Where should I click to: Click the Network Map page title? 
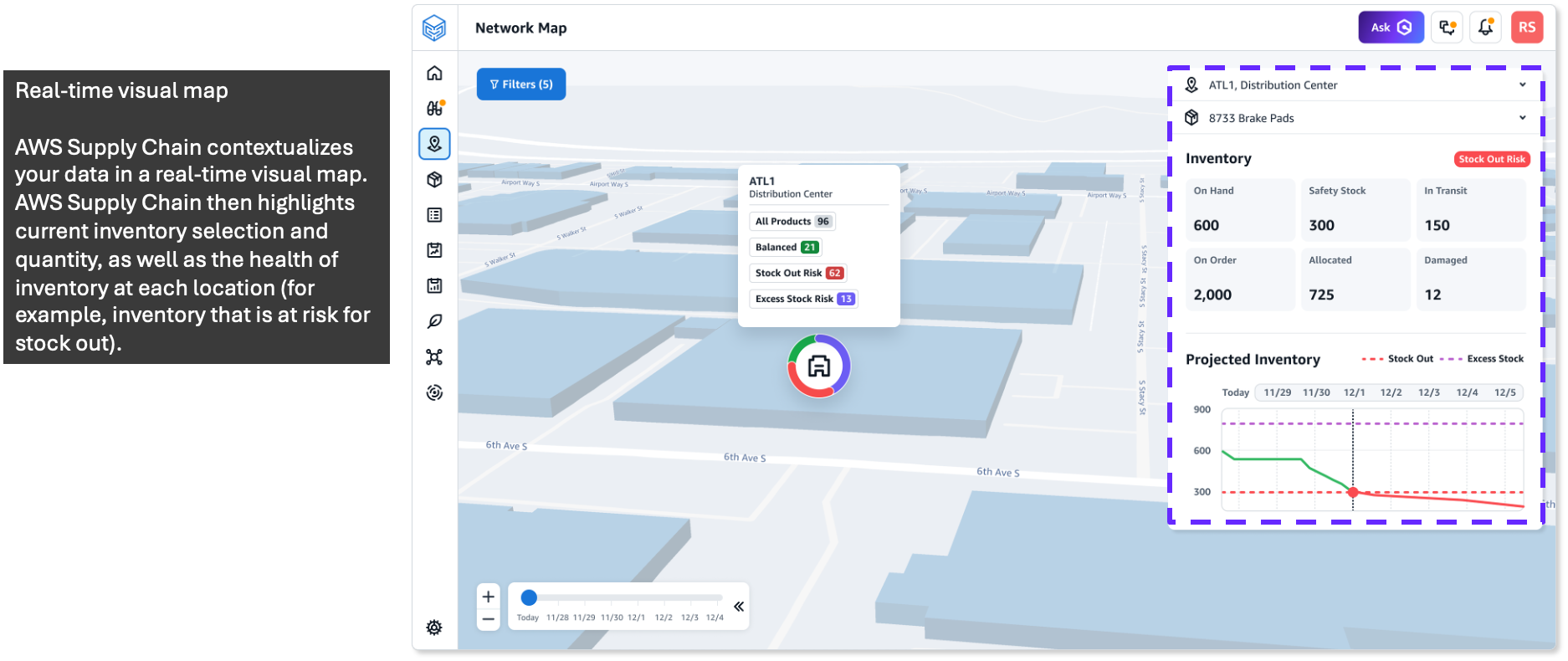[520, 28]
